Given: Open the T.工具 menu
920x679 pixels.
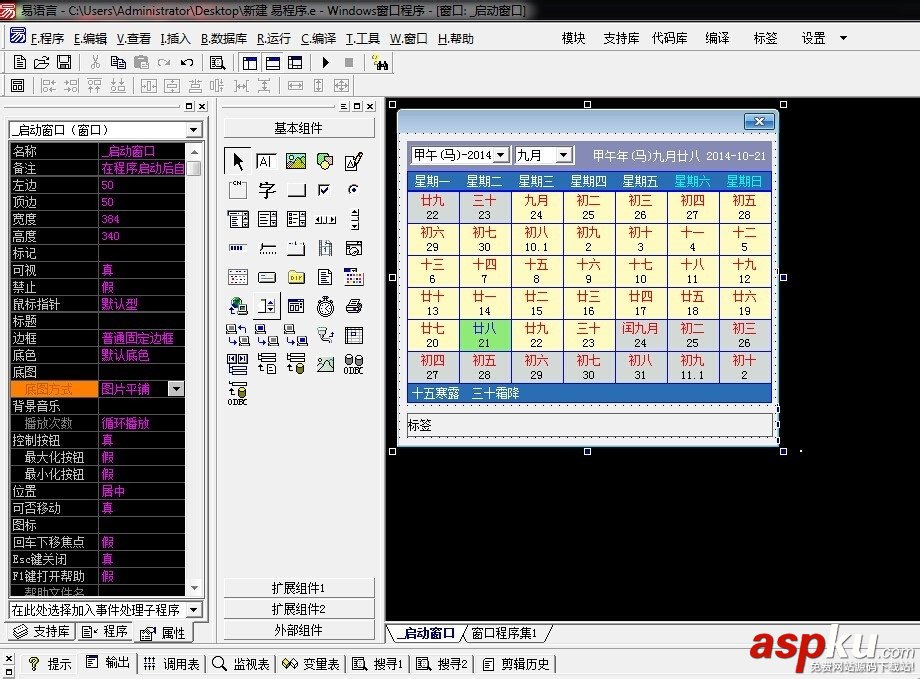Looking at the screenshot, I should (x=363, y=39).
